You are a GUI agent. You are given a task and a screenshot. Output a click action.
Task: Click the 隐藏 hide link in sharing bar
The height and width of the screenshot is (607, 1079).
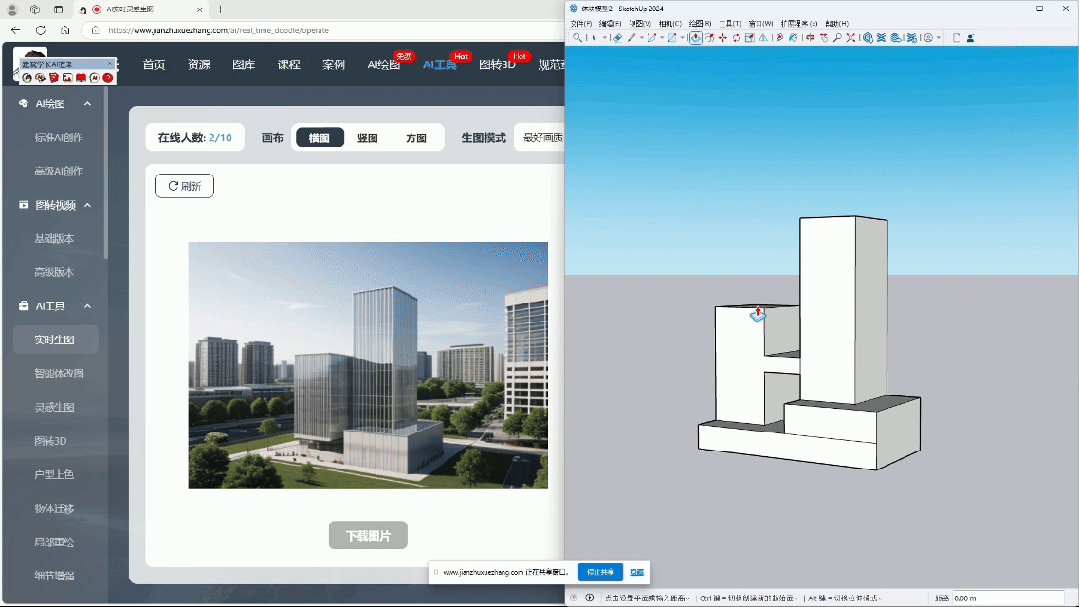point(637,572)
